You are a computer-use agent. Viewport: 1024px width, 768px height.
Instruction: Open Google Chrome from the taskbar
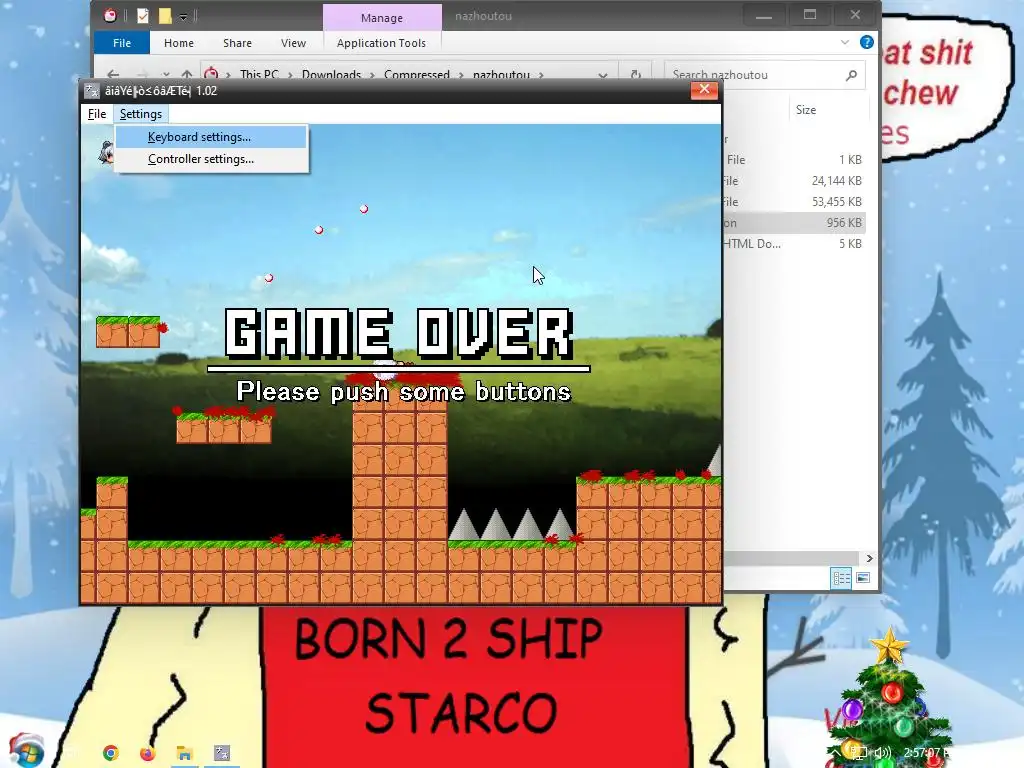coord(111,753)
